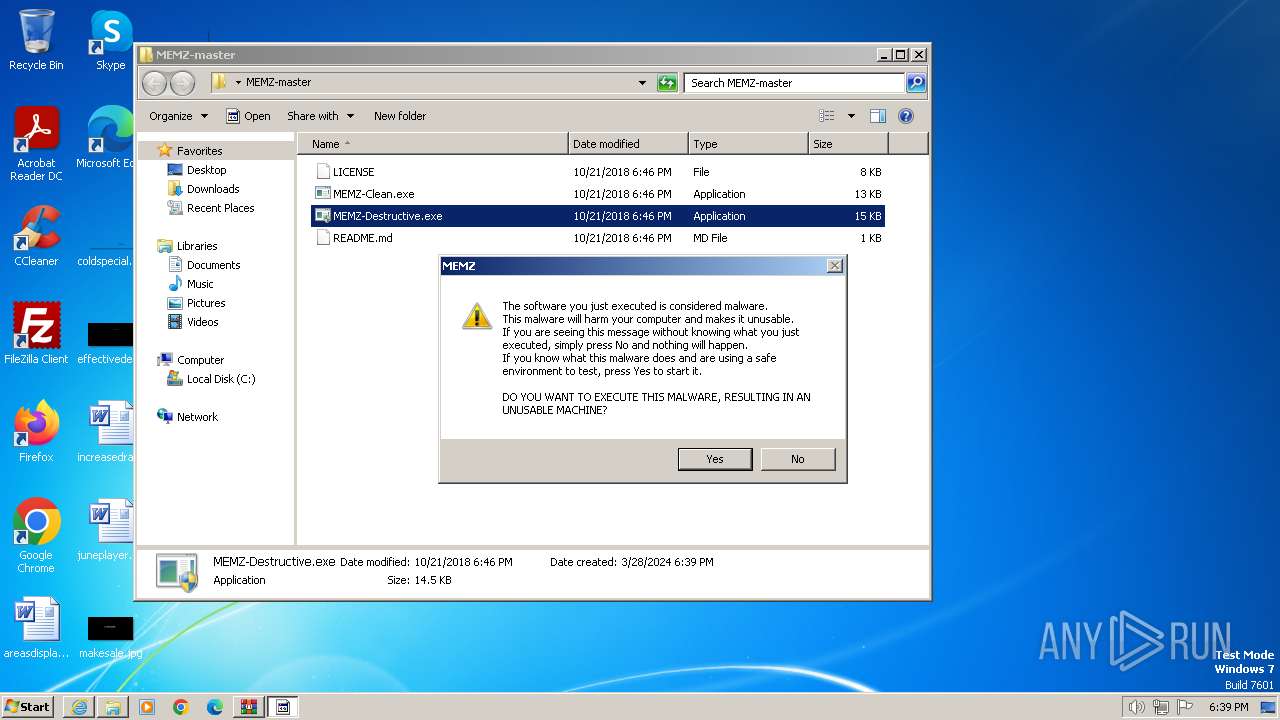Launch CCleaner from the desktop
The width and height of the screenshot is (1280, 720).
pos(36,236)
